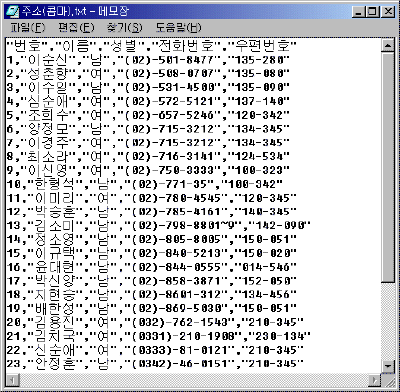The height and width of the screenshot is (392, 400).
Task: Click the vertical scrollbar thumb
Action: (388, 167)
